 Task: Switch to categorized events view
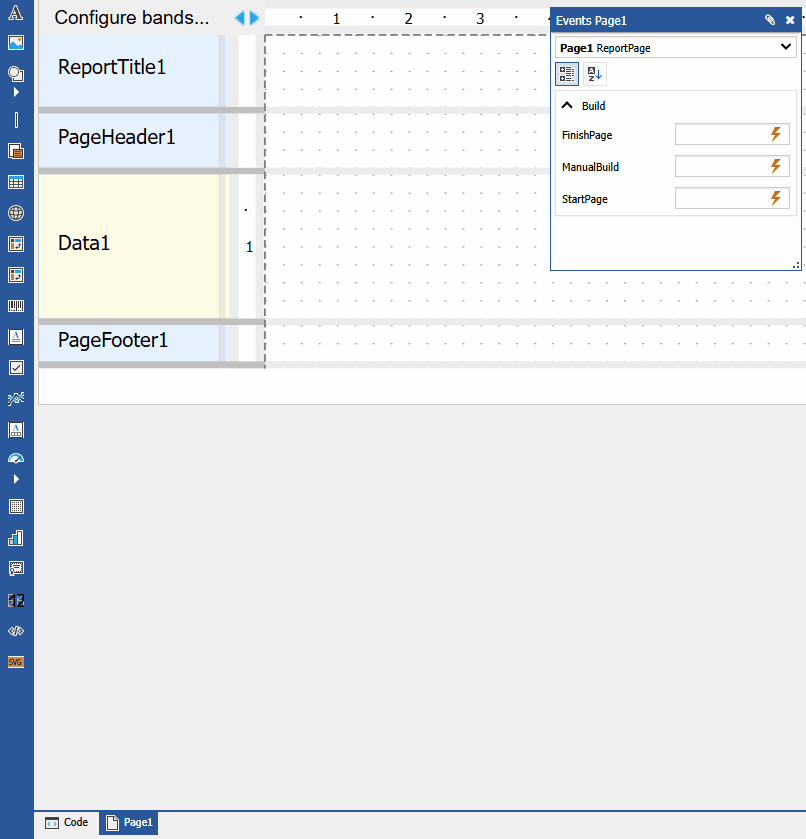click(x=567, y=74)
